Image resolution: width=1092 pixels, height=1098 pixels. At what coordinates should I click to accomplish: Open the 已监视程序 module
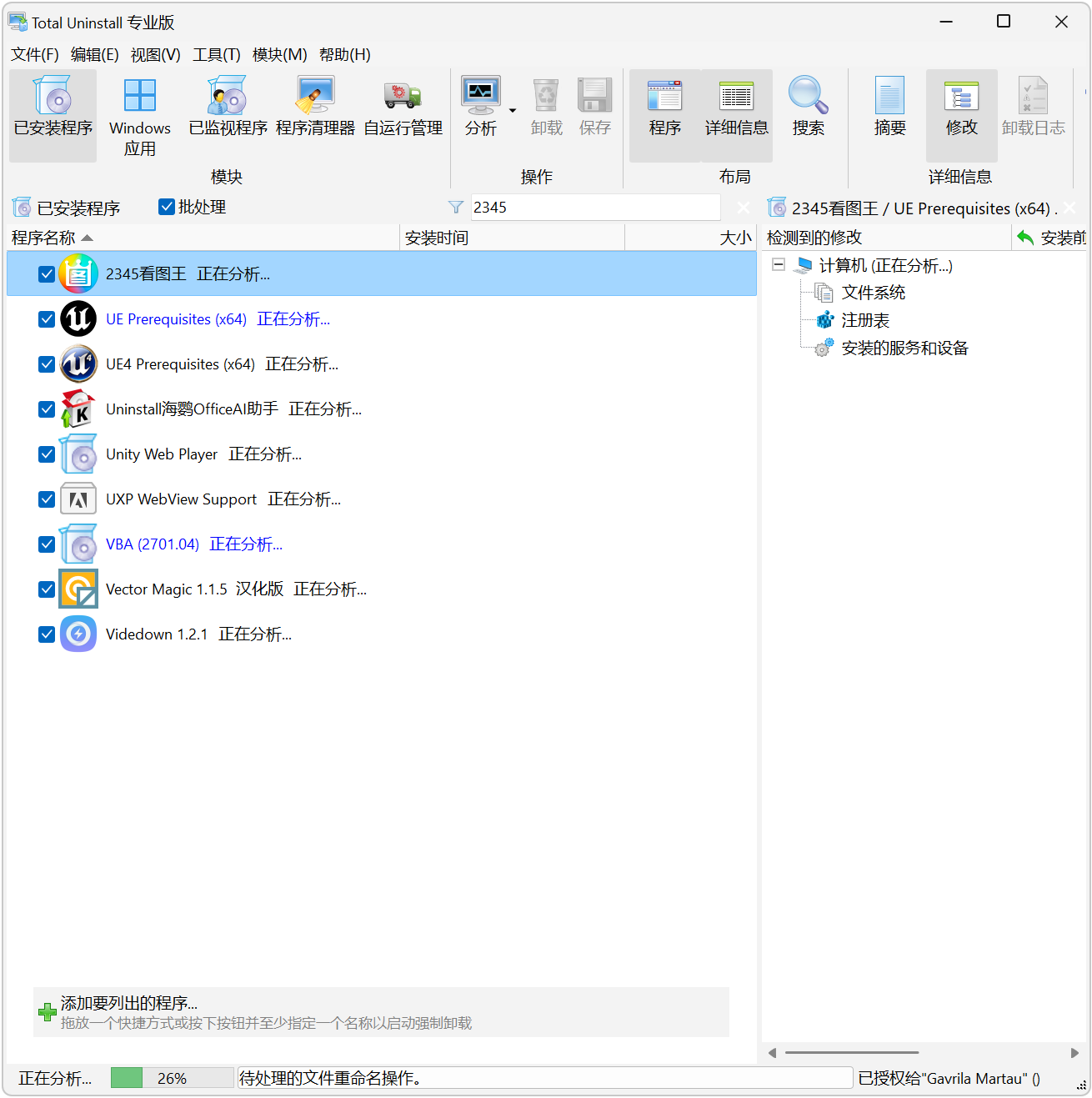228,115
